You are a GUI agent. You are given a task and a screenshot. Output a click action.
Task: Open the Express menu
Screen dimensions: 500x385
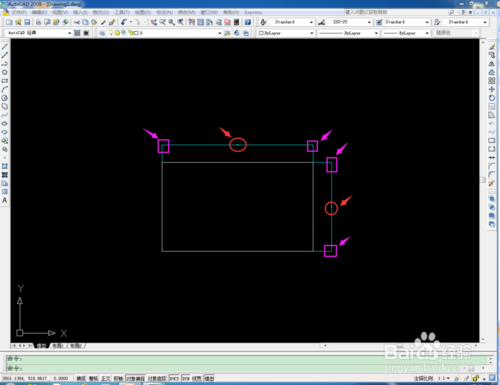253,12
